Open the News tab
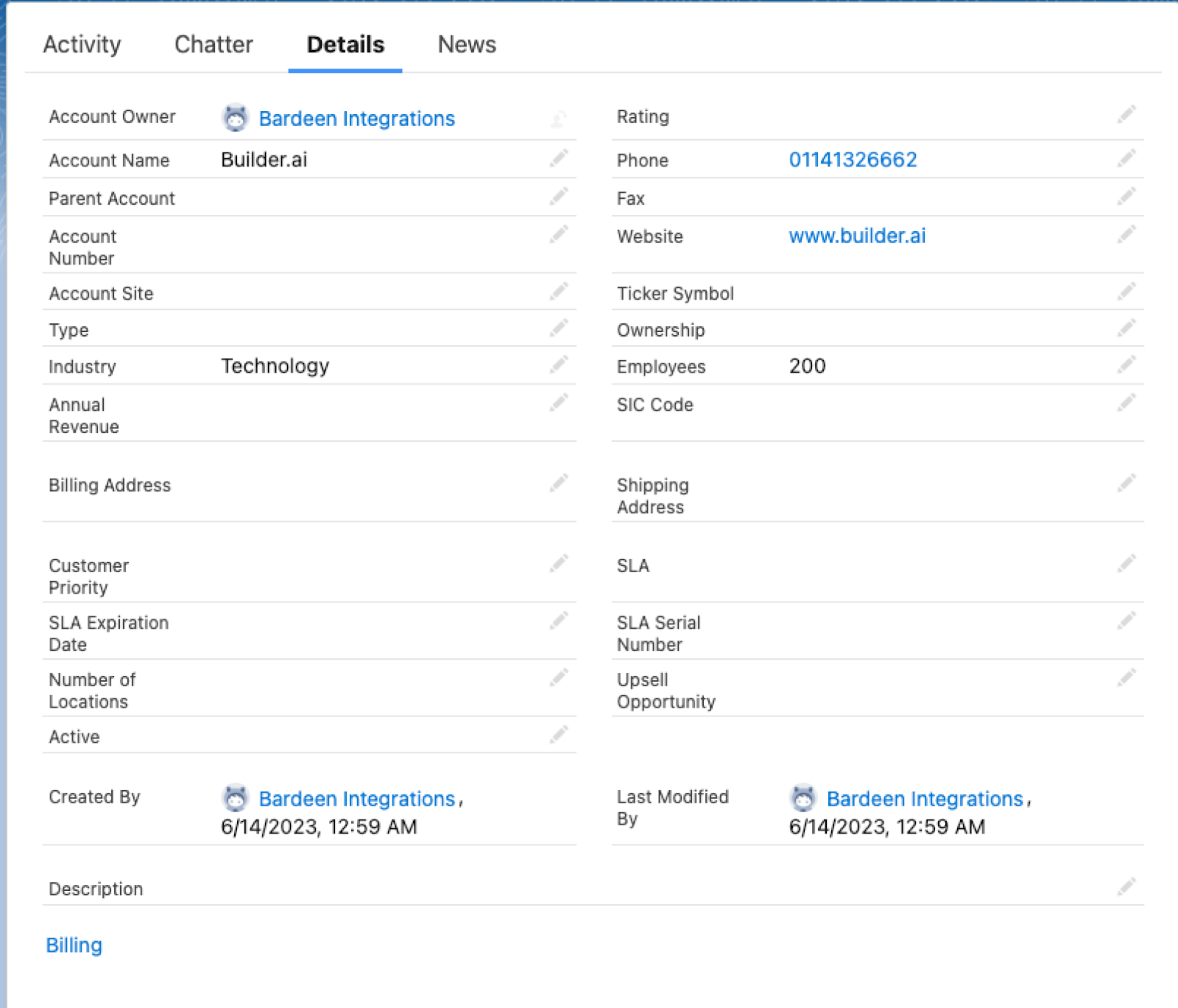This screenshot has width=1178, height=1008. tap(467, 44)
